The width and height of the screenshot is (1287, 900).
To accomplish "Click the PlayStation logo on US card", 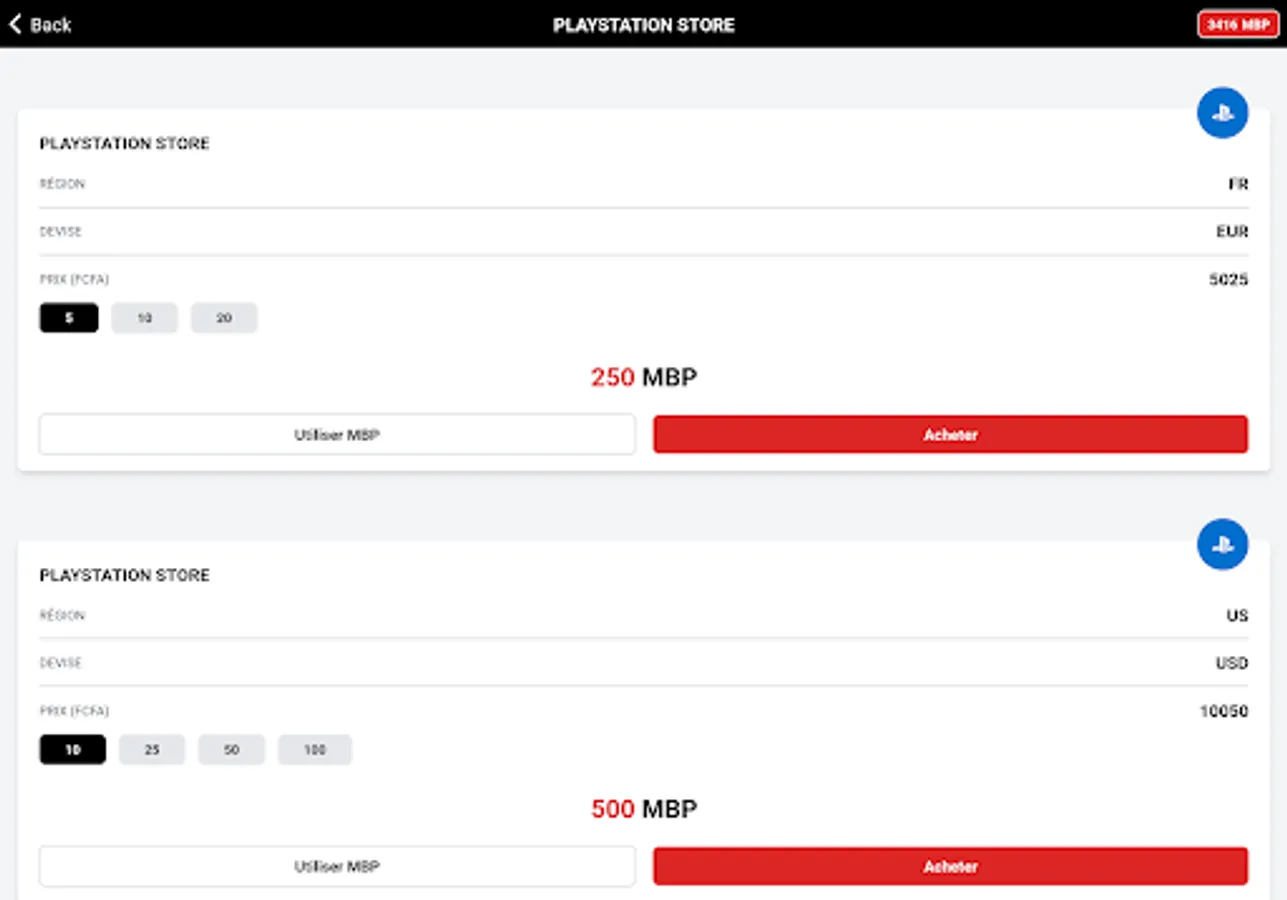I will point(1222,545).
